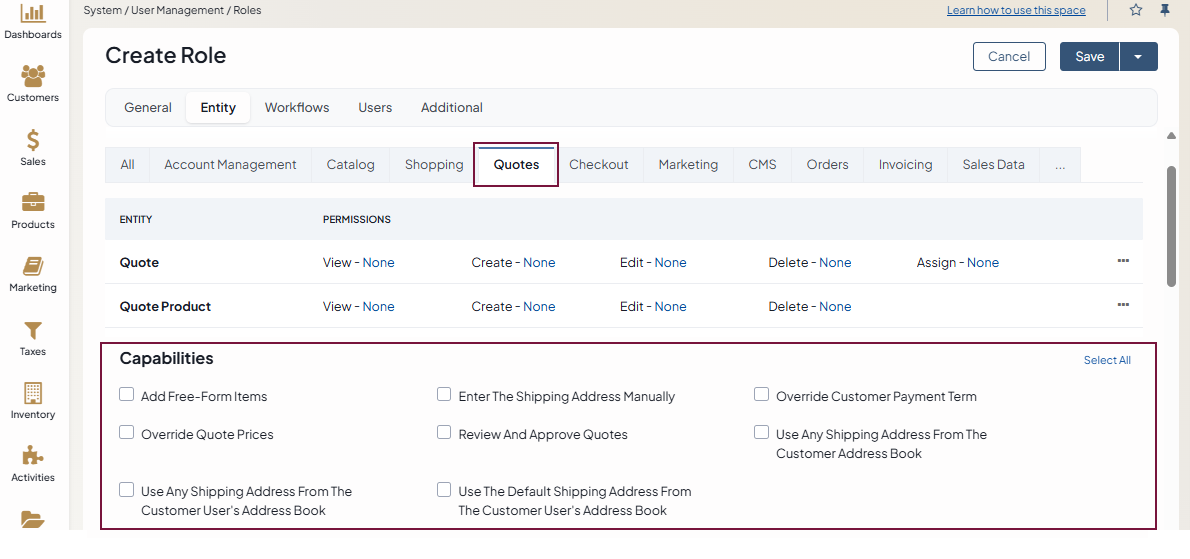Click the vertical page scrollbar
Image resolution: width=1190 pixels, height=559 pixels.
[1171, 225]
